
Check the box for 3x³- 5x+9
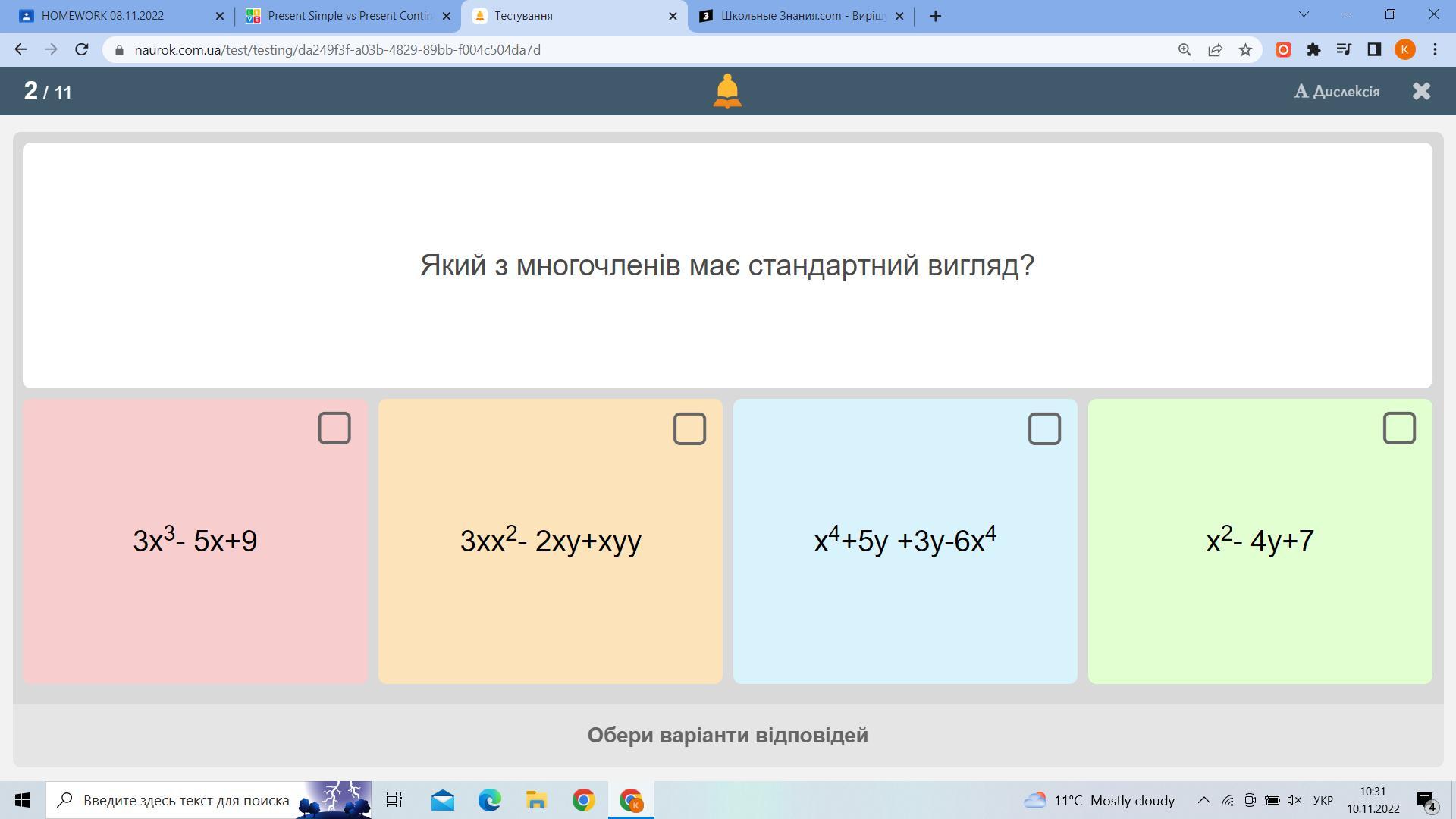[x=334, y=428]
